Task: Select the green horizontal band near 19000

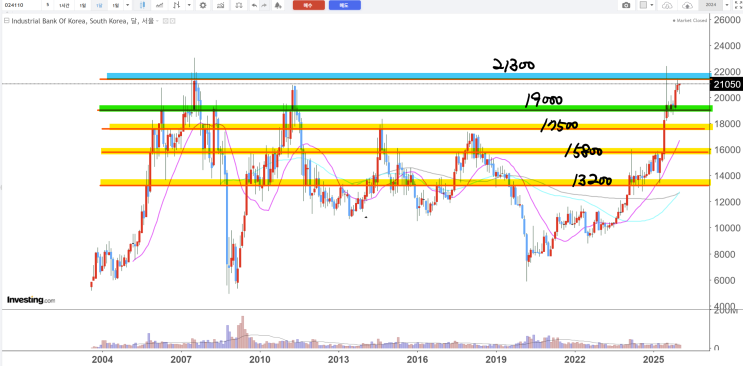Action: click(405, 108)
